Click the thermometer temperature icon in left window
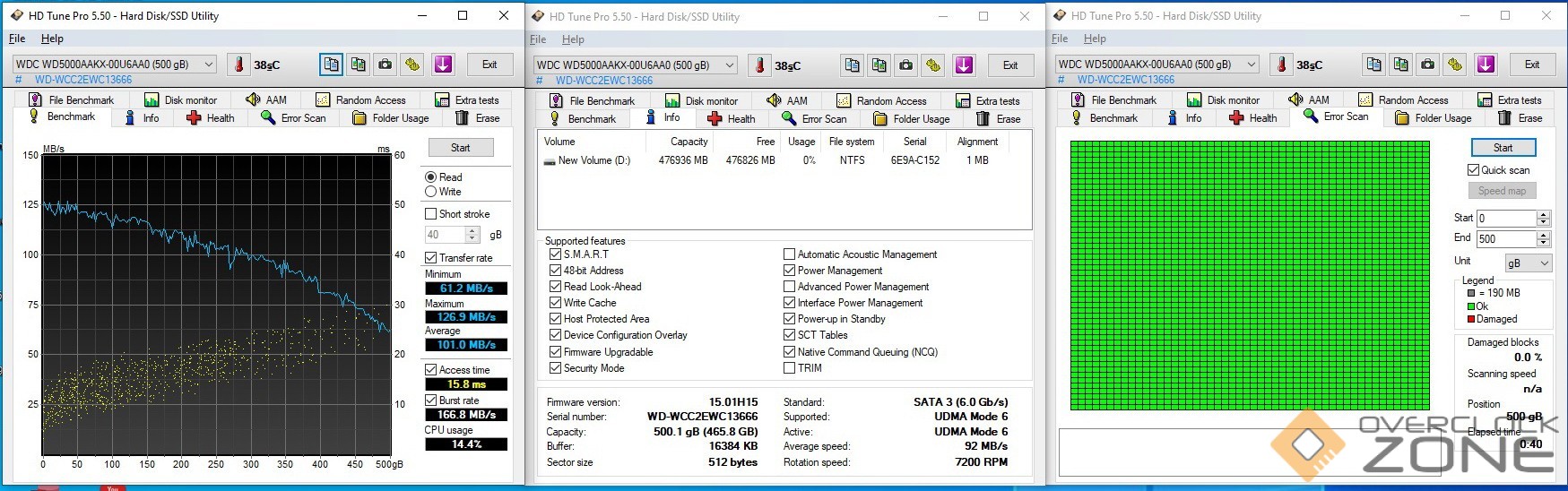 239,65
